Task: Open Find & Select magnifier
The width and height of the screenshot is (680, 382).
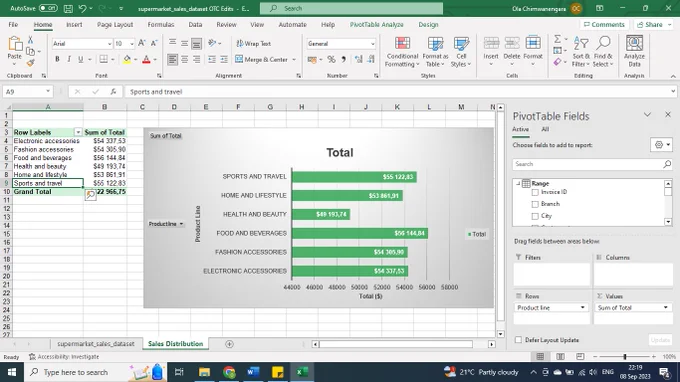Action: coord(603,52)
